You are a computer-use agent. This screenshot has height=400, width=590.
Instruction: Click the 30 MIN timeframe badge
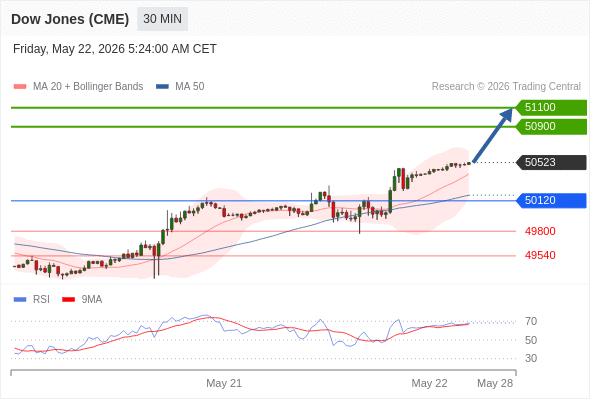(x=162, y=19)
